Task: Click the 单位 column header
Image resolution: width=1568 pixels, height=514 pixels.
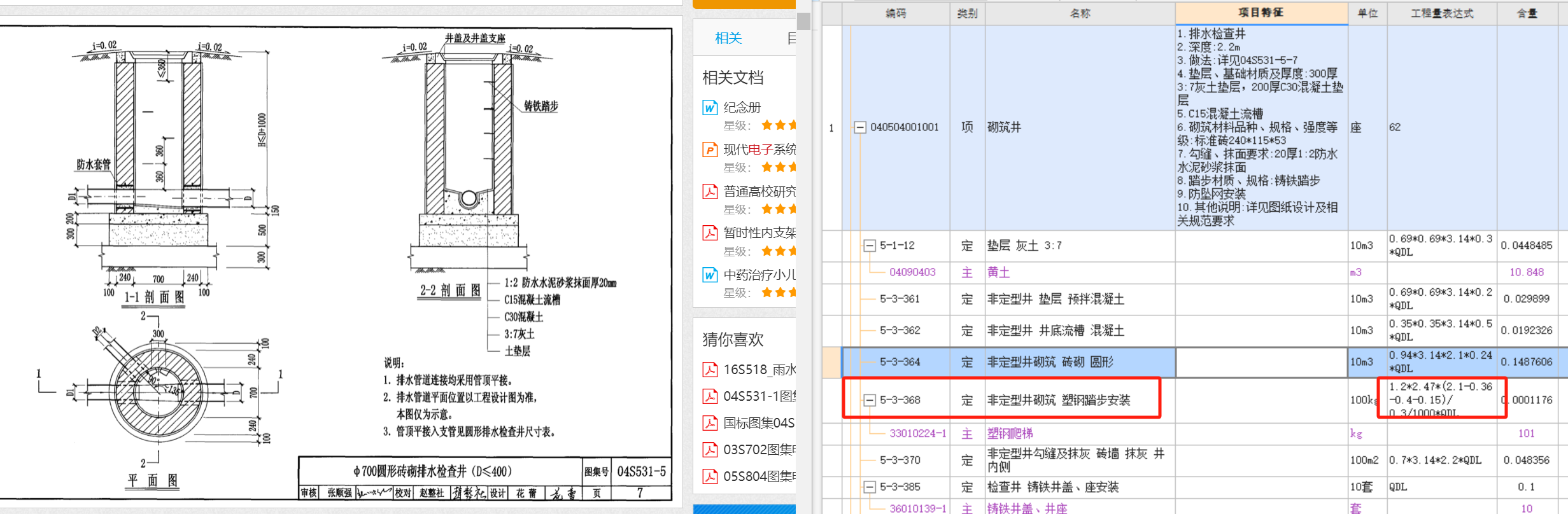Action: [1367, 13]
